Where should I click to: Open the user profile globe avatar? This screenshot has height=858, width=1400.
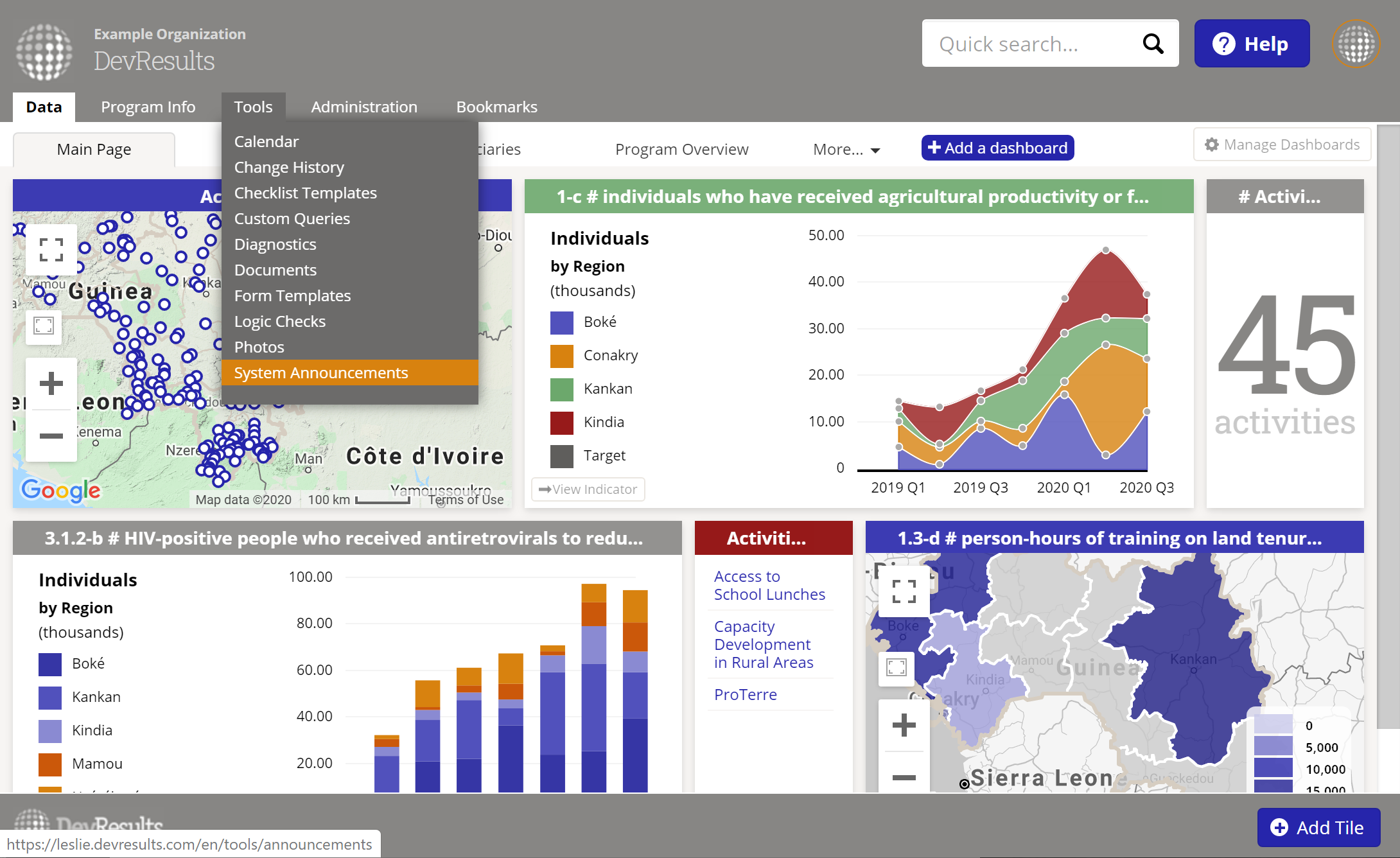(1356, 44)
